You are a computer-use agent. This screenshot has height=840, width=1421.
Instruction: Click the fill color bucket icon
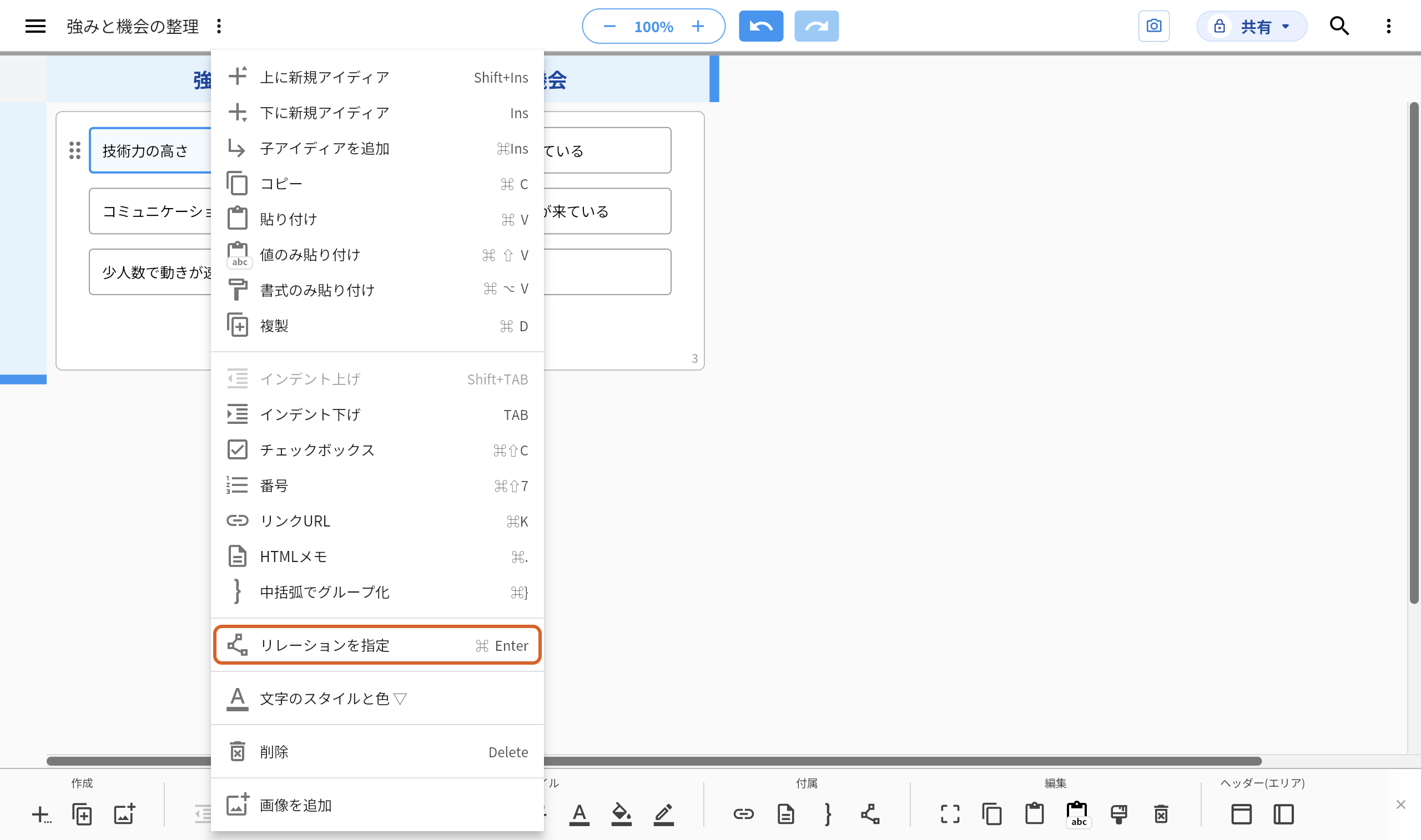[x=622, y=814]
